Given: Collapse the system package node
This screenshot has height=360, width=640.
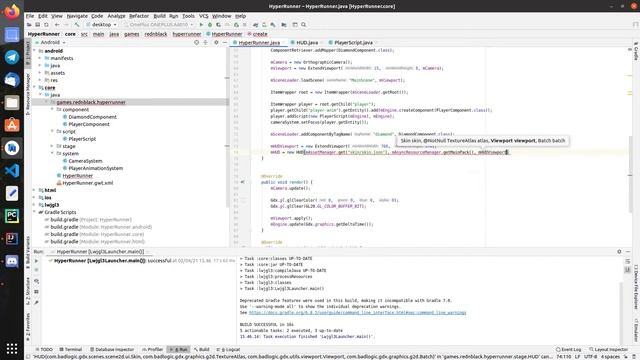Looking at the screenshot, I should [53, 153].
